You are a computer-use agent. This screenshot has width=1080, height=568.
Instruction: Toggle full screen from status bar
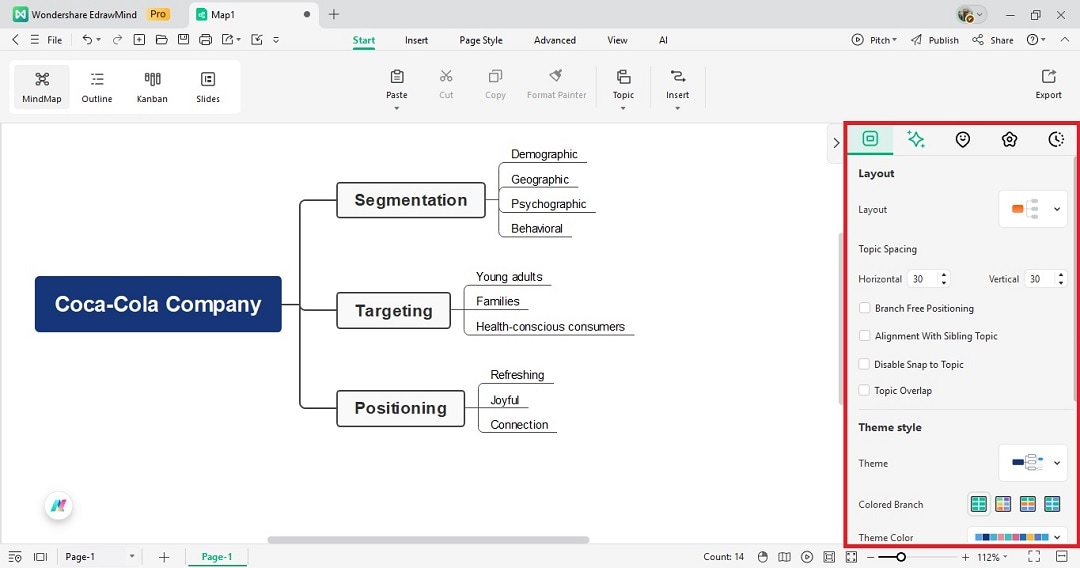pyautogui.click(x=1034, y=556)
